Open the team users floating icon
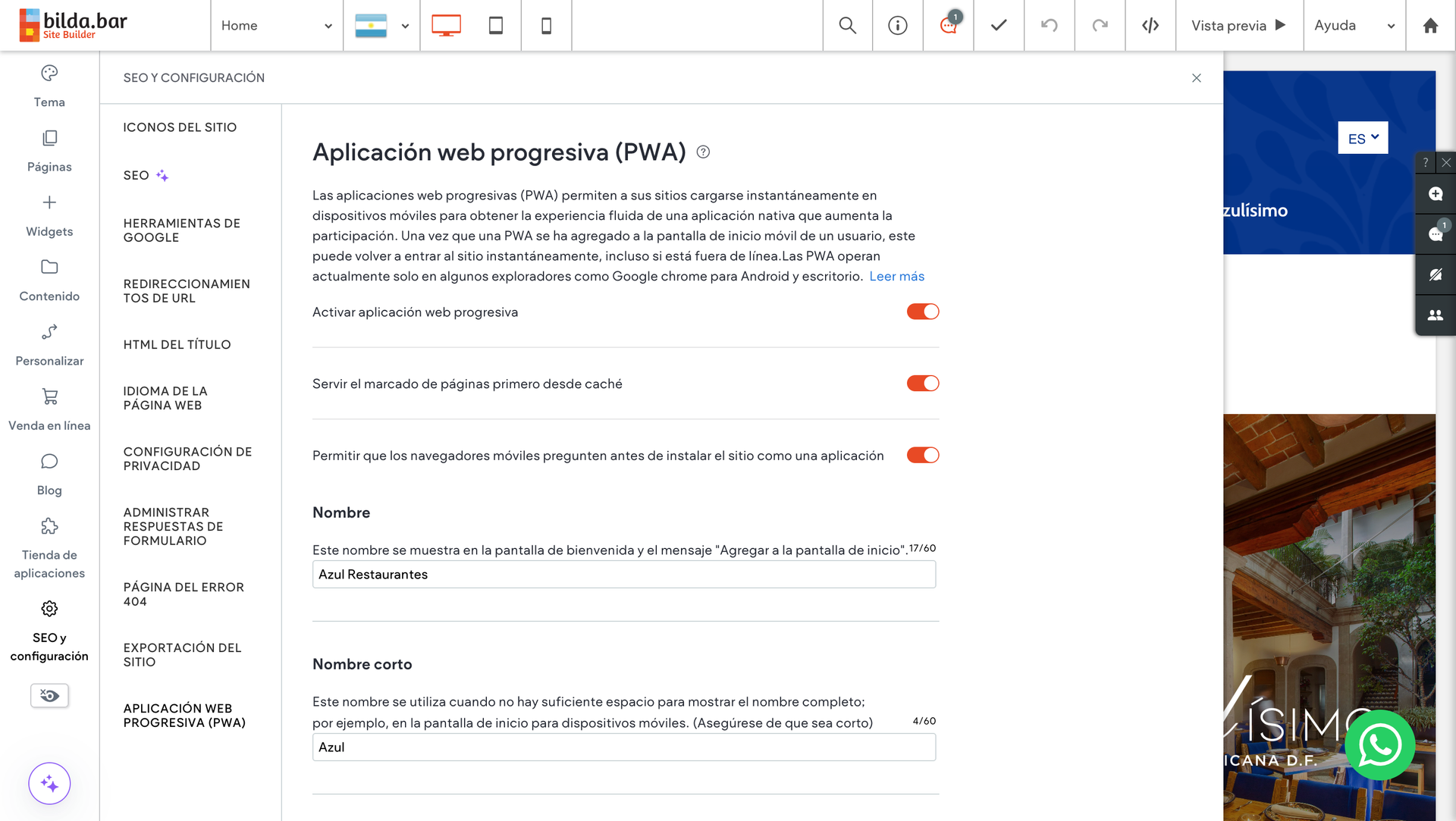The height and width of the screenshot is (821, 1456). coord(1436,315)
